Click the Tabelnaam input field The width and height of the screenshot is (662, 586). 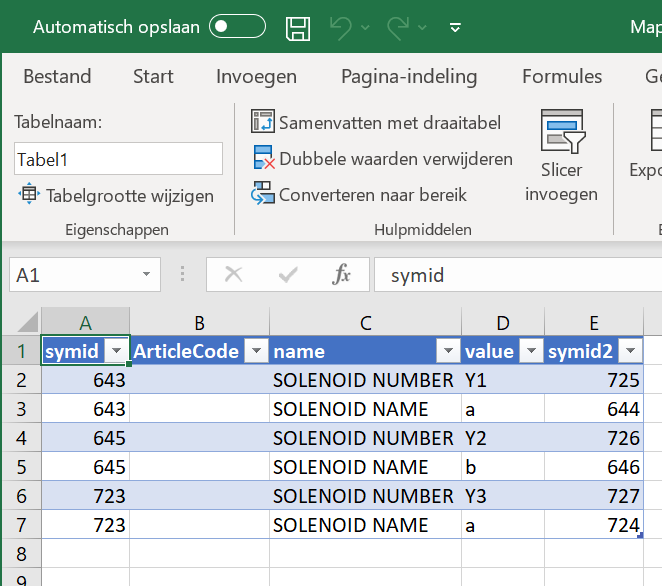(x=118, y=159)
